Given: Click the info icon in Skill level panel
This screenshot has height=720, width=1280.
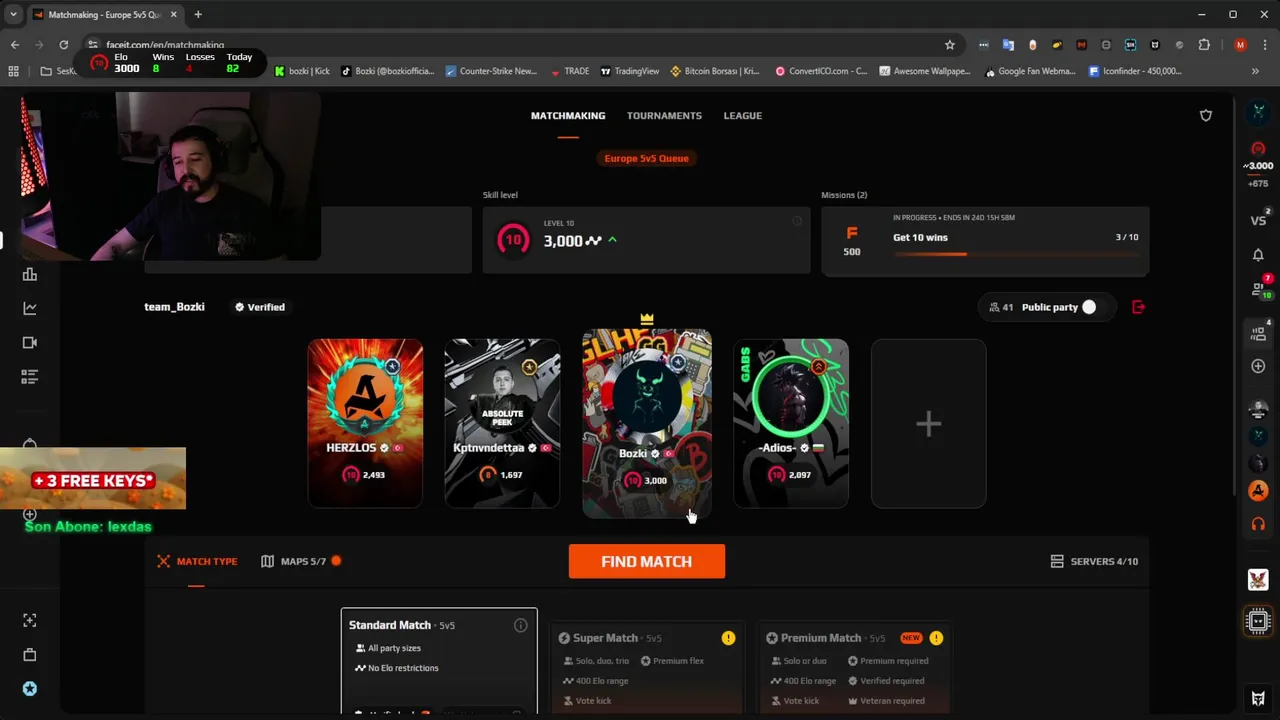Looking at the screenshot, I should pos(797,221).
